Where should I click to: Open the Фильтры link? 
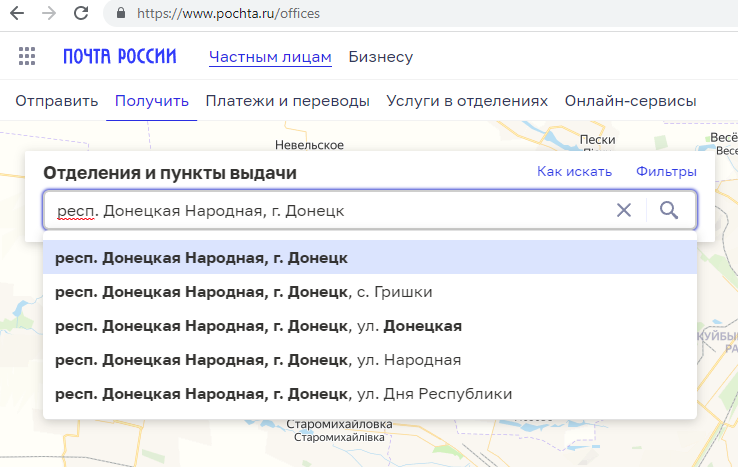[x=666, y=171]
